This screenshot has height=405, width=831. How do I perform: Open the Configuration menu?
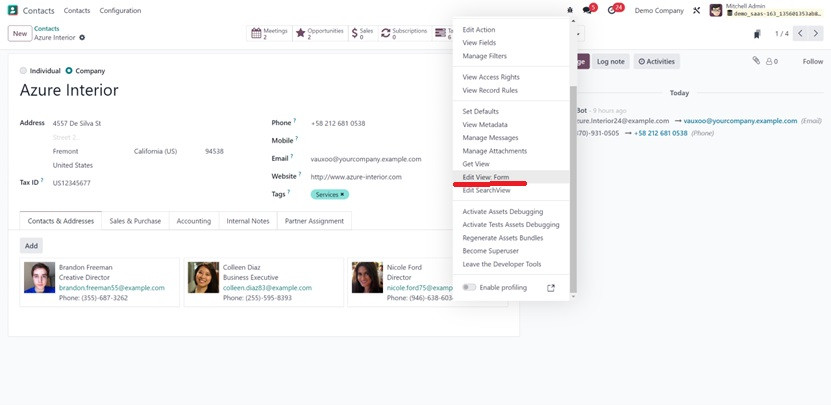(120, 10)
